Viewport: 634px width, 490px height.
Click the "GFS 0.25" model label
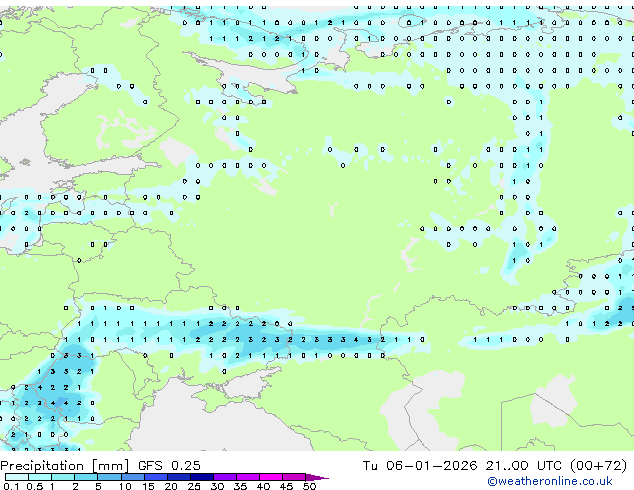[169, 466]
